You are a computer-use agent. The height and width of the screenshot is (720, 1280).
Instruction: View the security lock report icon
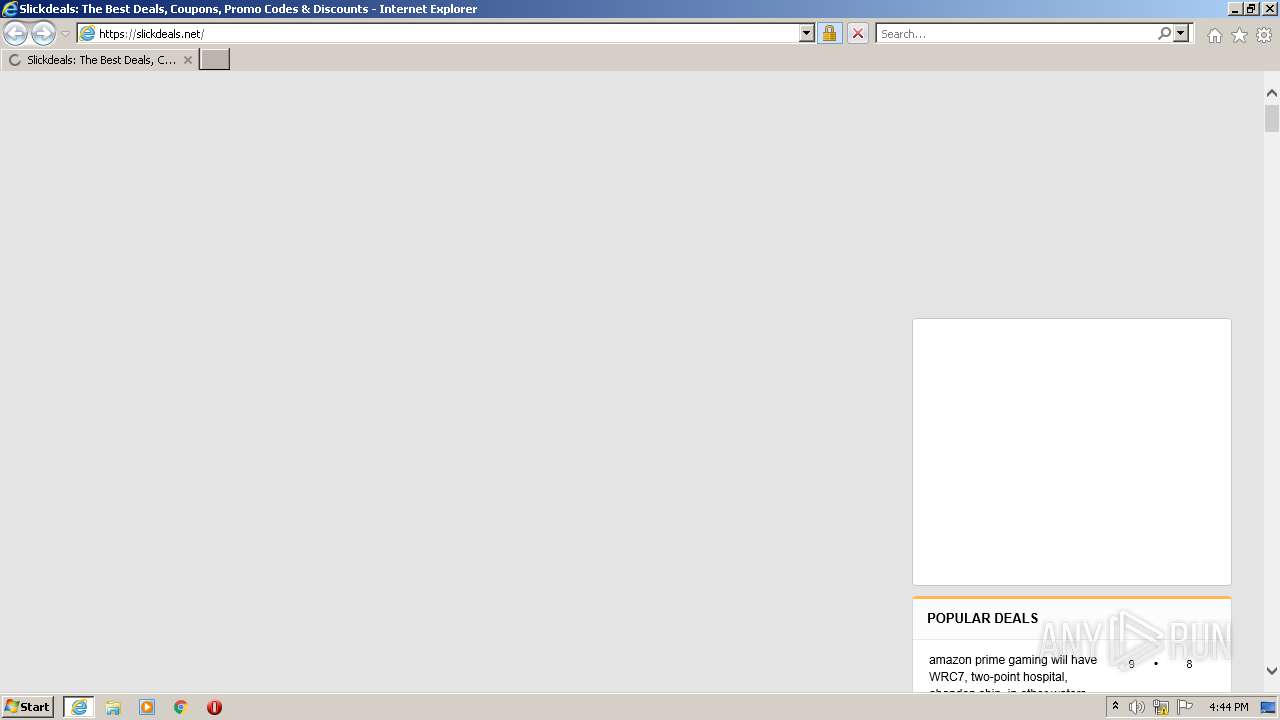[829, 34]
